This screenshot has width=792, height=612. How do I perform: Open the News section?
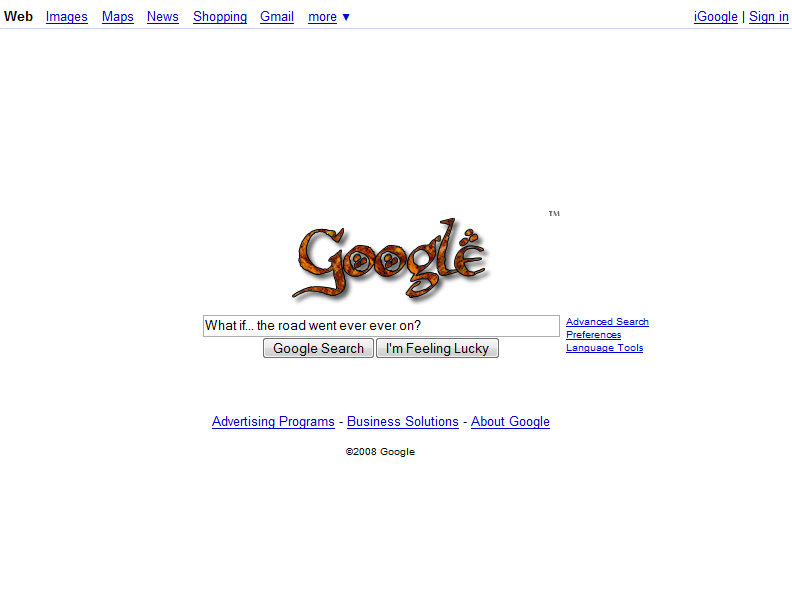pyautogui.click(x=163, y=17)
